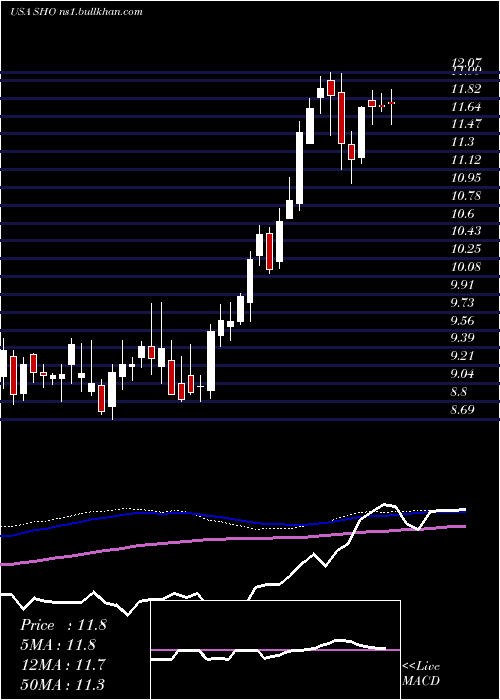Select the 11.12 price axis label
This screenshot has width=500, height=700.
[466, 160]
